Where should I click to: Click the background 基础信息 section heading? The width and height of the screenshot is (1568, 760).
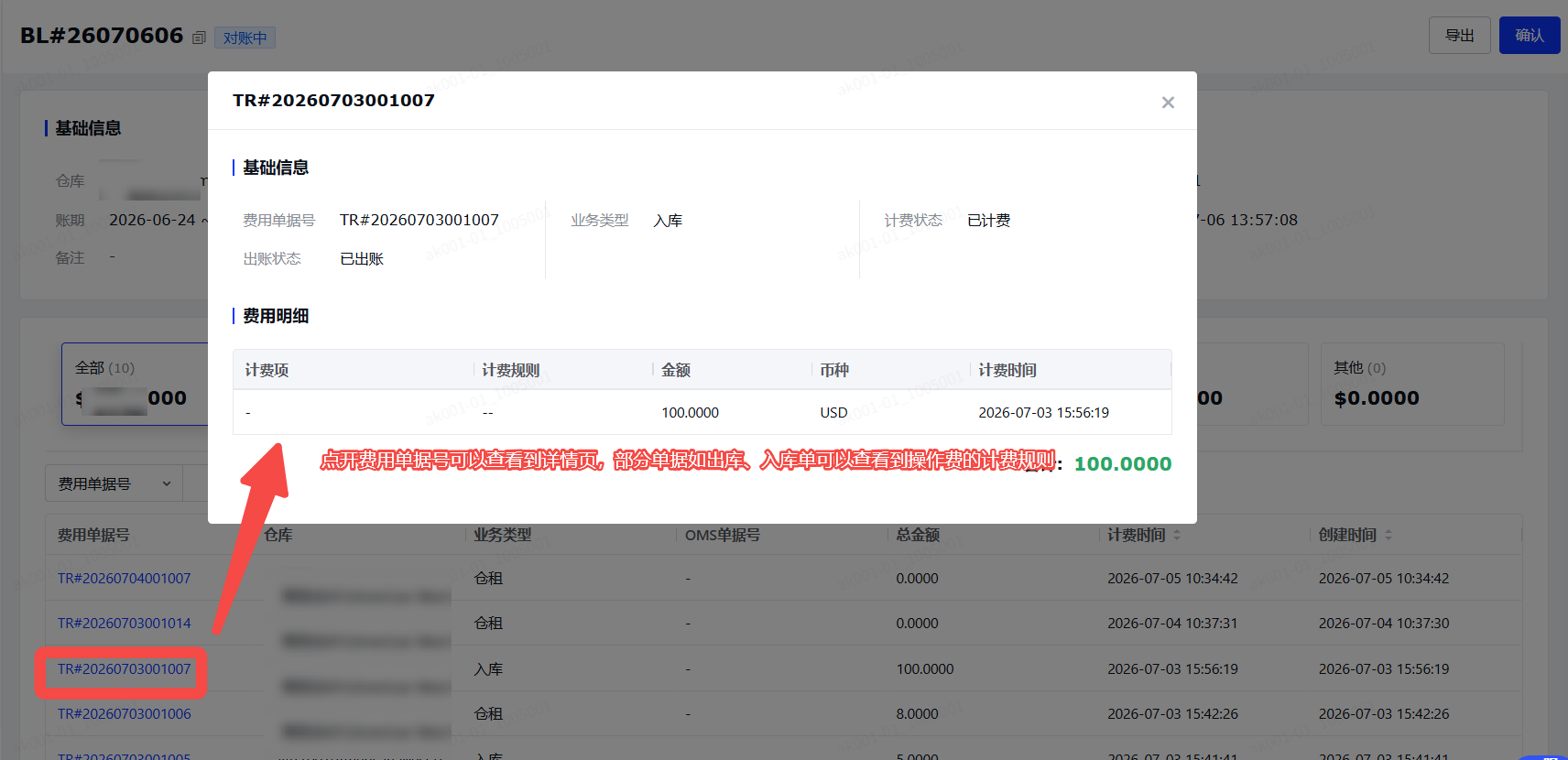[x=88, y=128]
